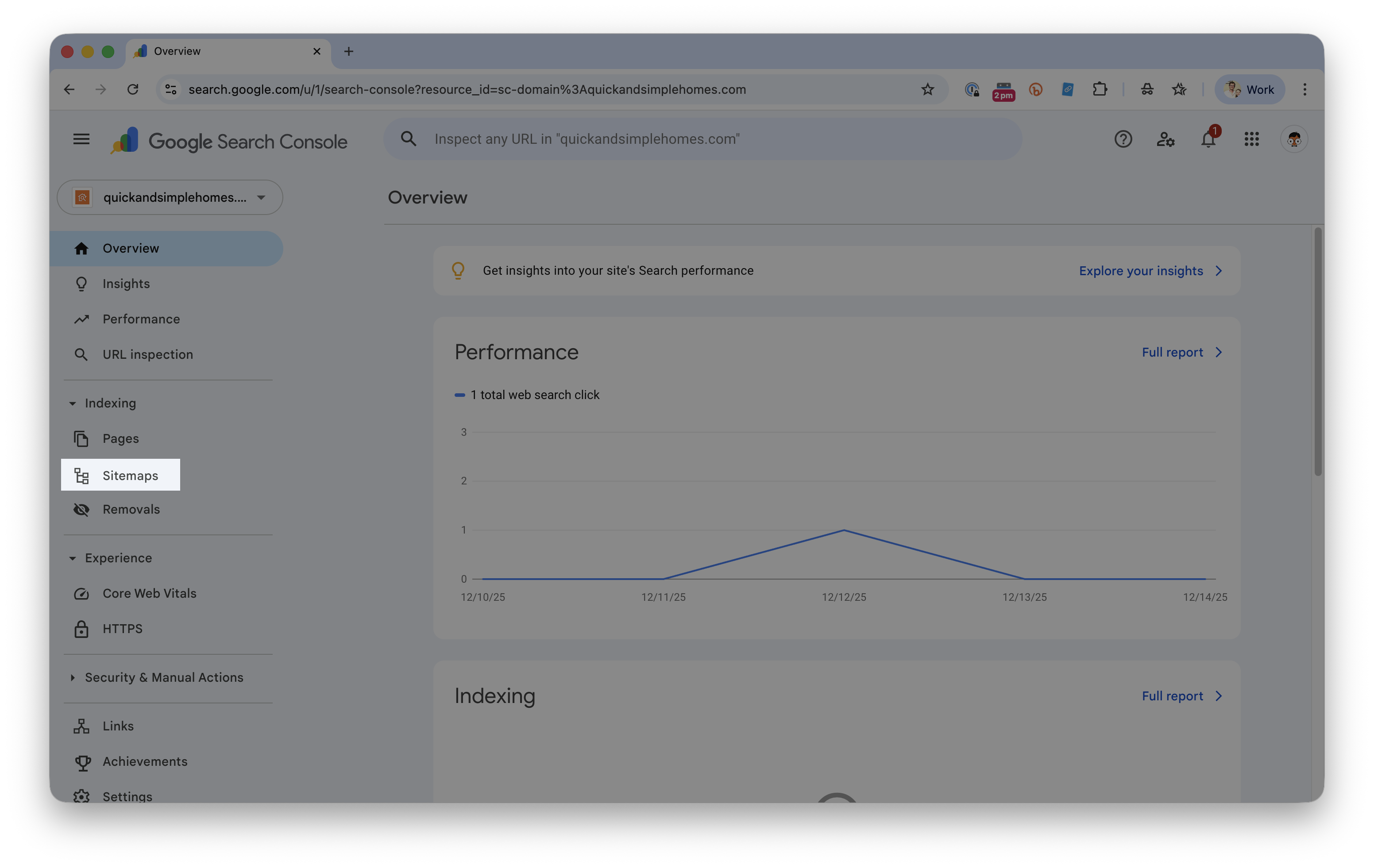
Task: Click the URL inspection search field
Action: click(x=702, y=139)
